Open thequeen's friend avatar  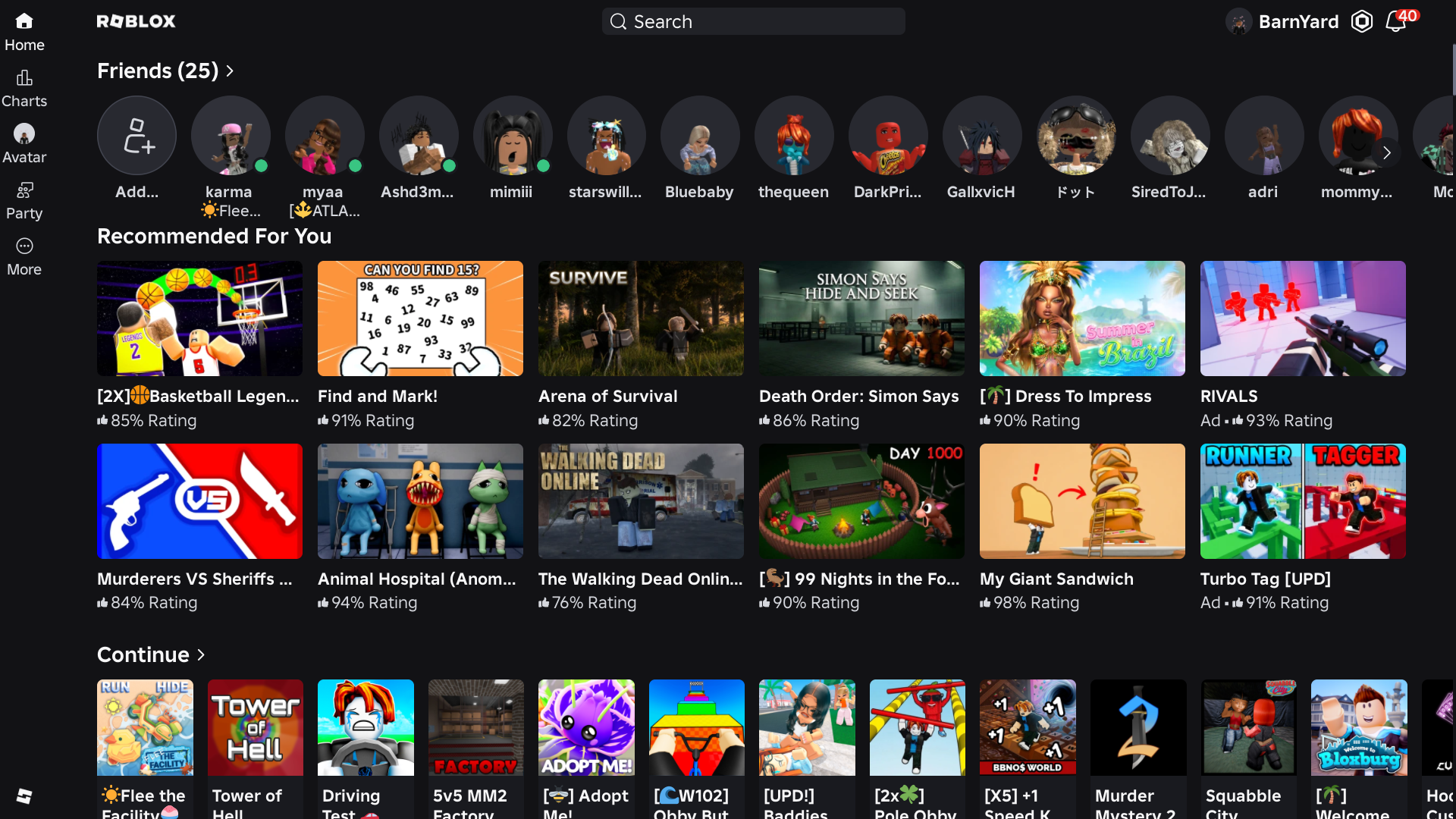click(x=794, y=136)
